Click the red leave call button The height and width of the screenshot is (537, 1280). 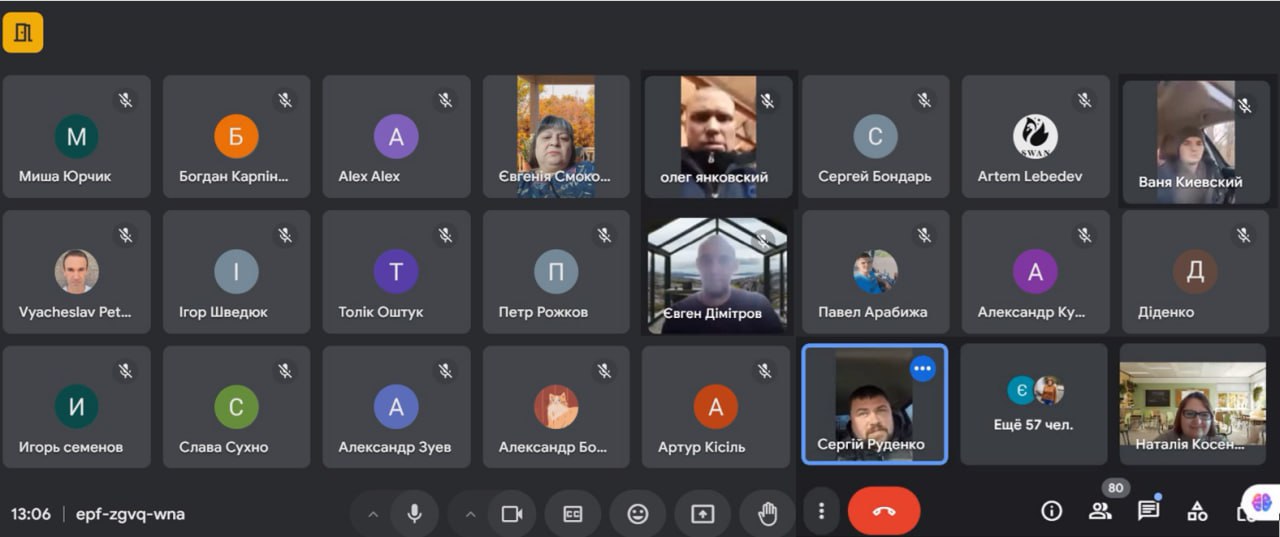click(x=884, y=512)
